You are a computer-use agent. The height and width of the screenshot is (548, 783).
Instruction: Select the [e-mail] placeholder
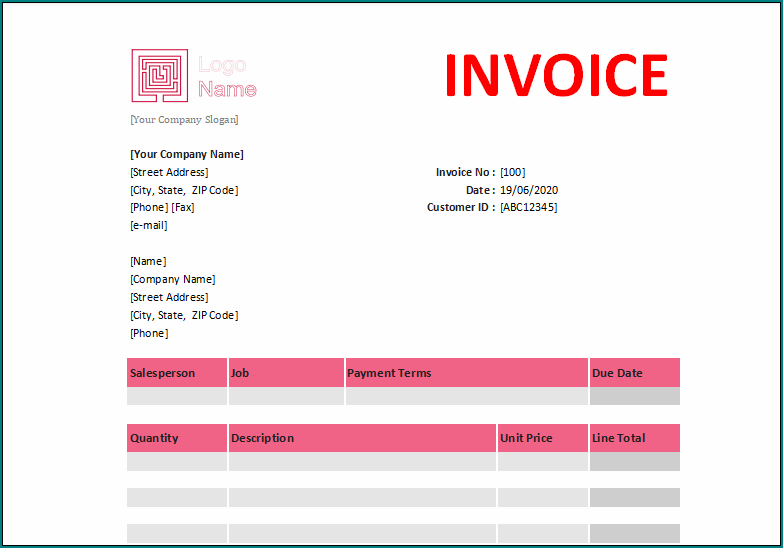[149, 225]
